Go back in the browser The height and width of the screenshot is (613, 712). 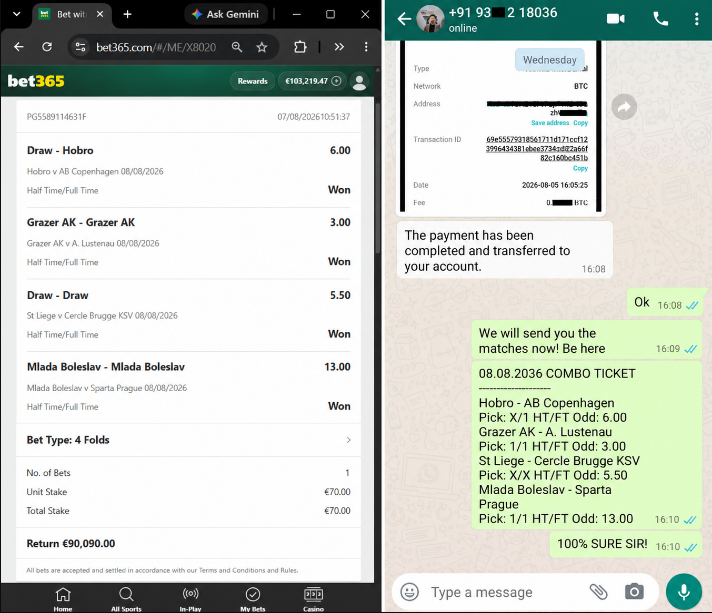pyautogui.click(x=19, y=47)
